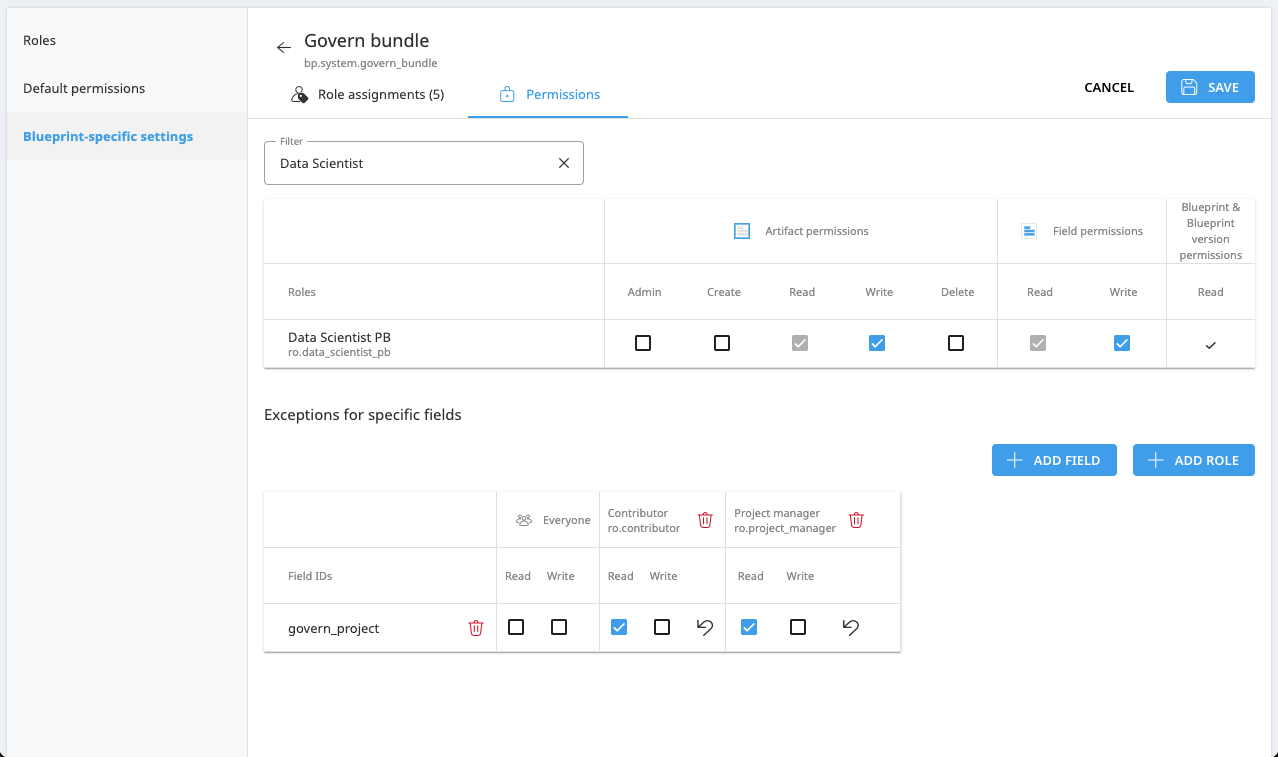1278x757 pixels.
Task: Remove the govern_project field with its trash icon
Action: tap(476, 627)
